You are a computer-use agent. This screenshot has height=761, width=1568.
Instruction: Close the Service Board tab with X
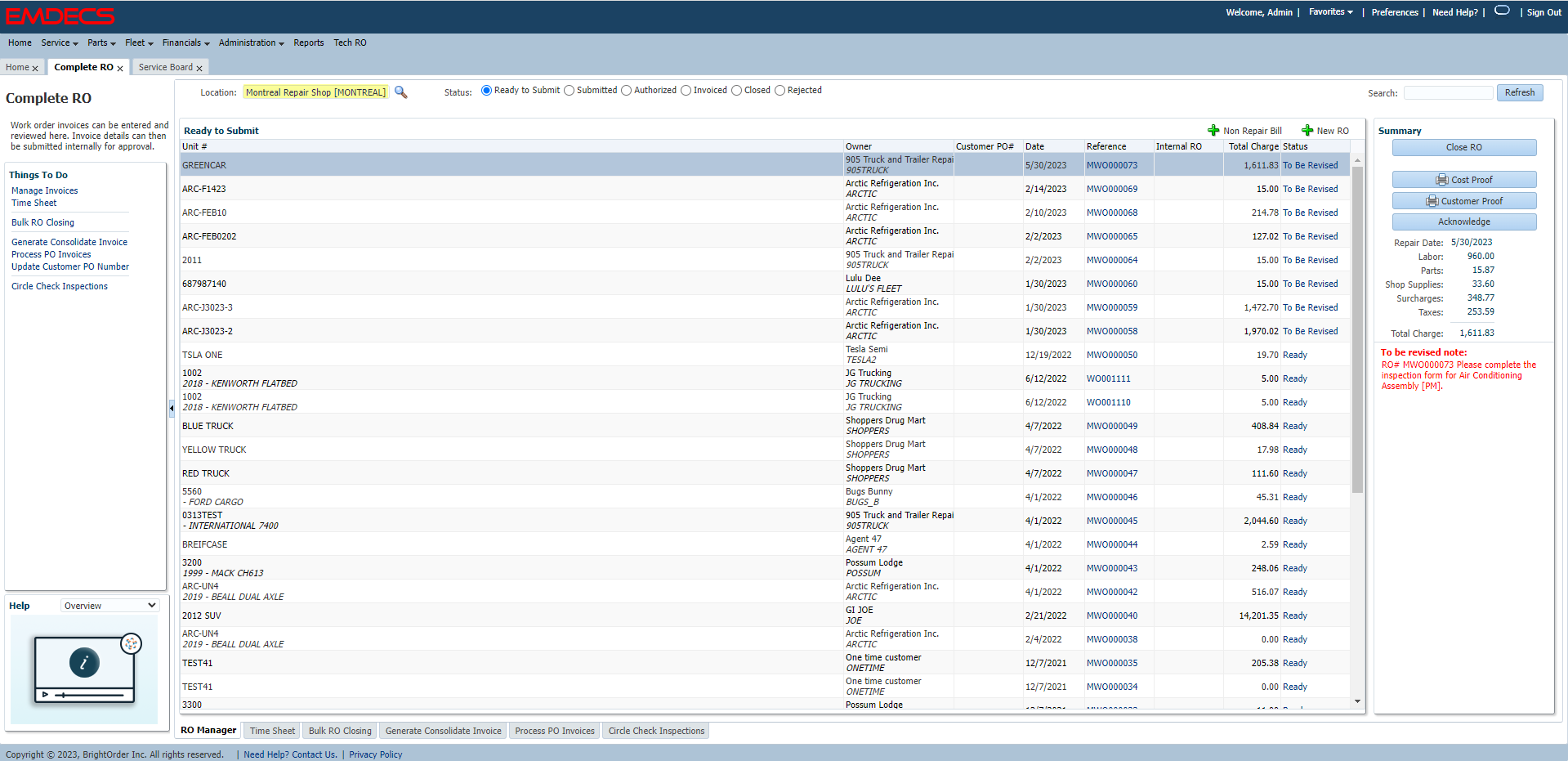(x=199, y=69)
